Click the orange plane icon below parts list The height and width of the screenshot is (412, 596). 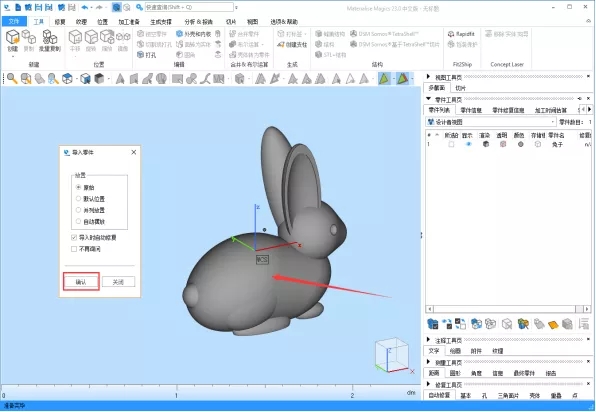(x=553, y=324)
